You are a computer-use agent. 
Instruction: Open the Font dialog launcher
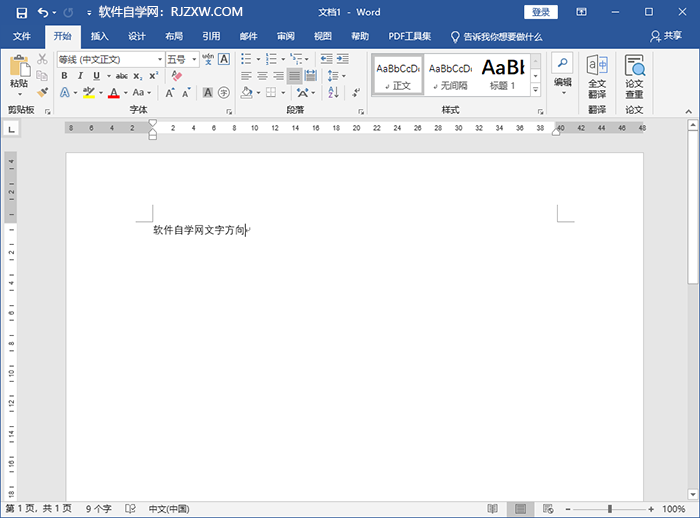coord(229,111)
